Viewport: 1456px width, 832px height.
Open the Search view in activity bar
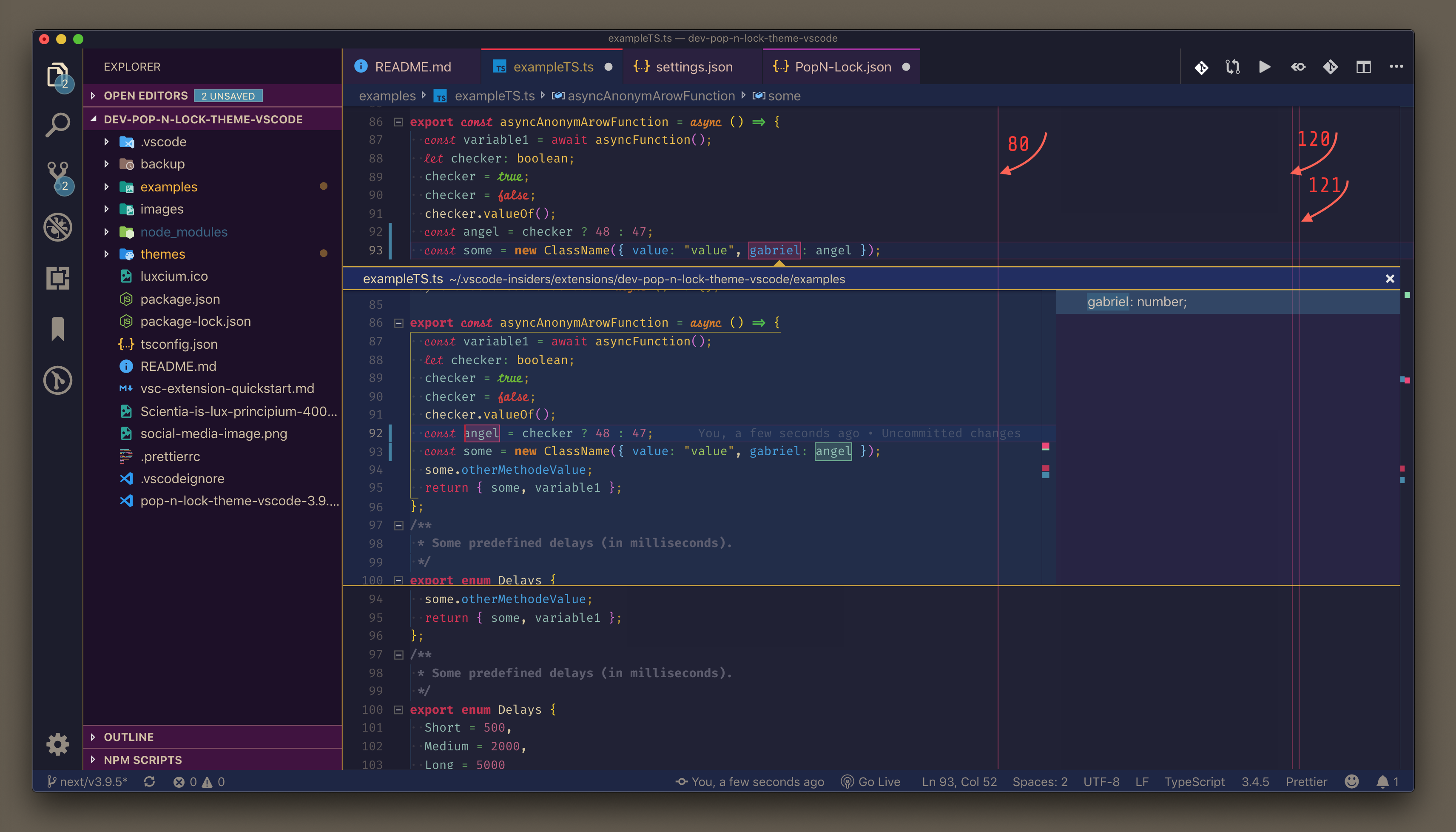tap(58, 125)
